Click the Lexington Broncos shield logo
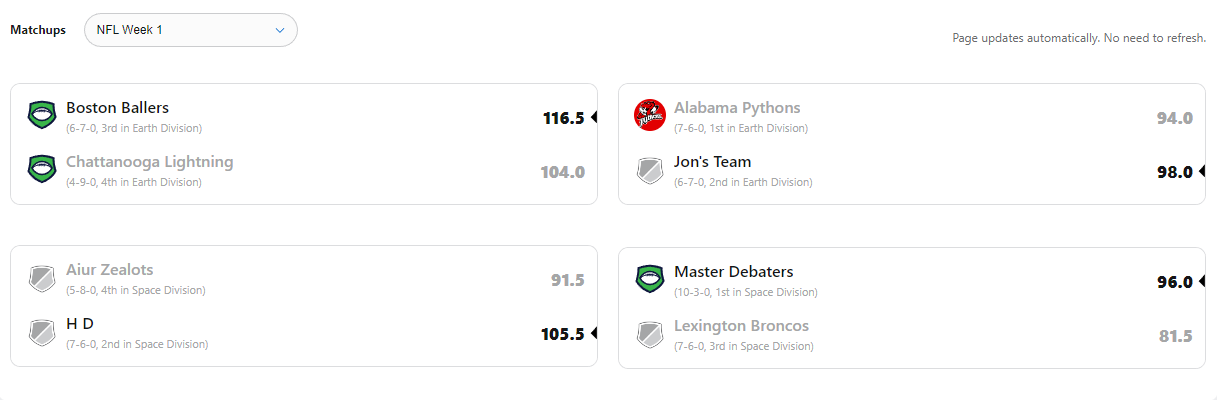The width and height of the screenshot is (1217, 400). click(x=650, y=331)
